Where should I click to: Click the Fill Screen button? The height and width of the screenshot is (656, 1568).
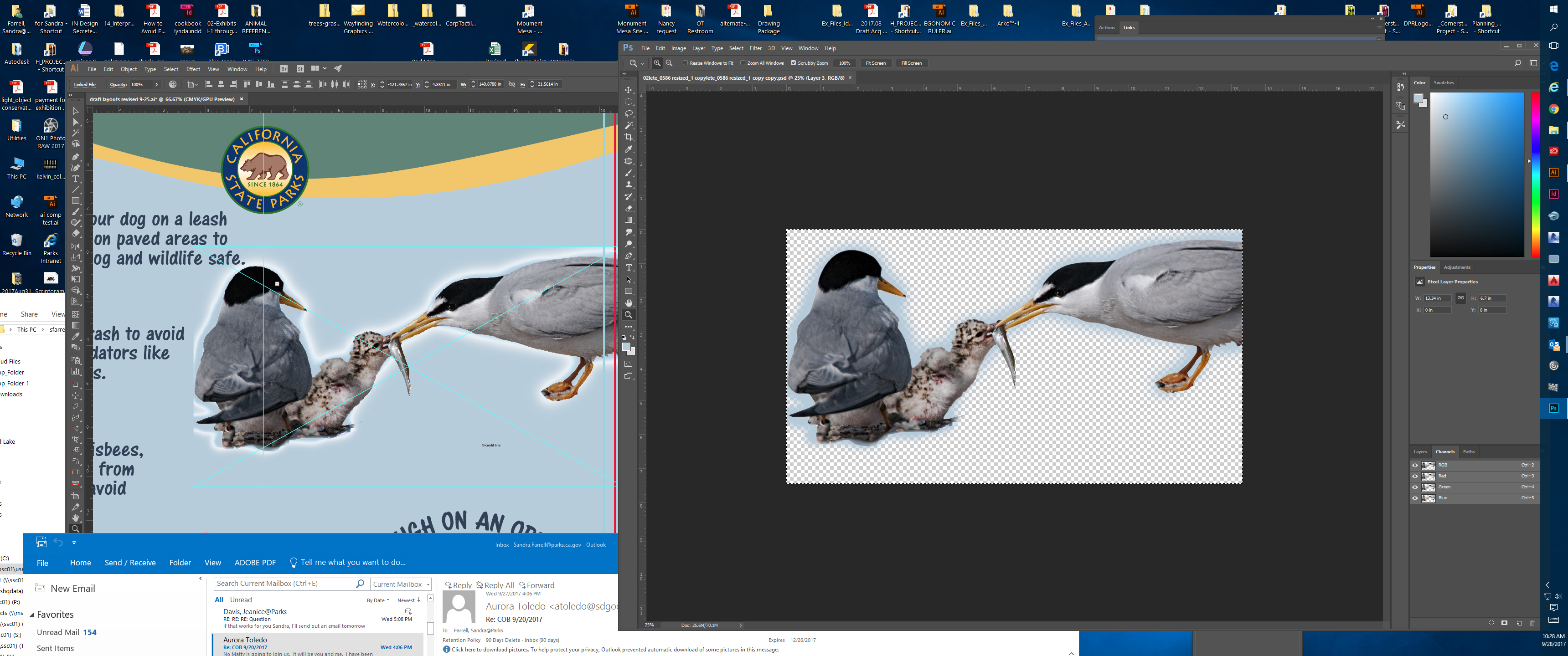[x=911, y=63]
